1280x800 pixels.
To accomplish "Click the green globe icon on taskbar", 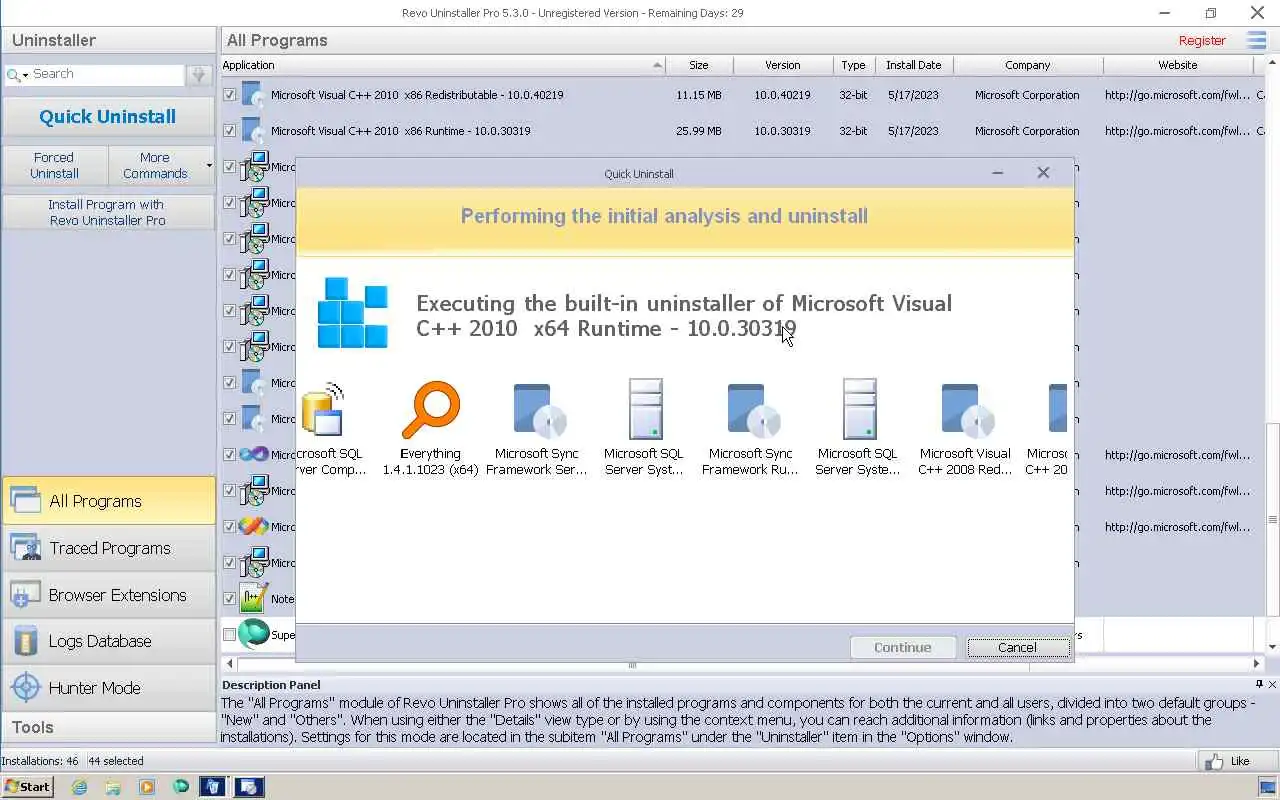I will click(180, 787).
